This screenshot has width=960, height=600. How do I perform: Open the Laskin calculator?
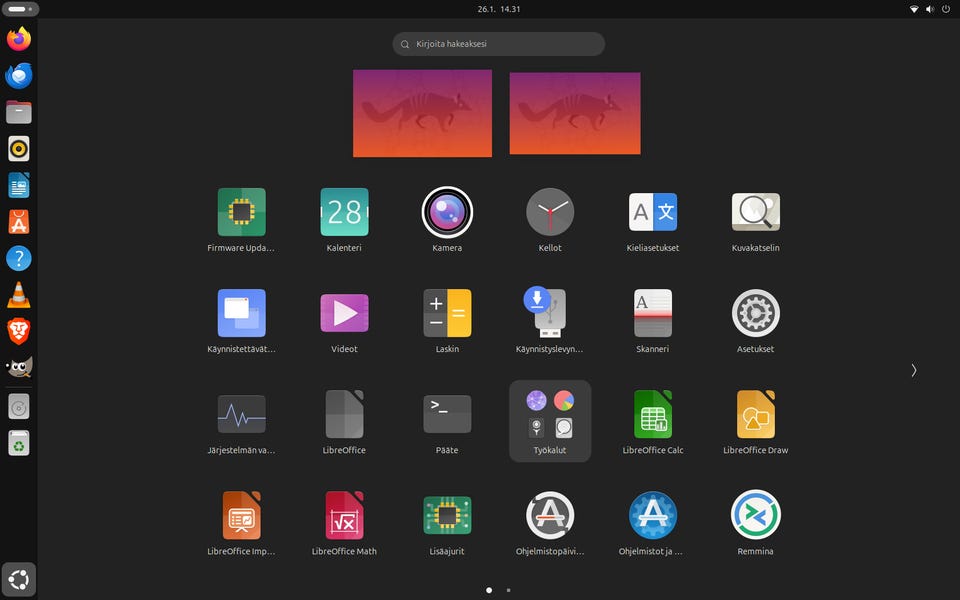click(x=447, y=313)
